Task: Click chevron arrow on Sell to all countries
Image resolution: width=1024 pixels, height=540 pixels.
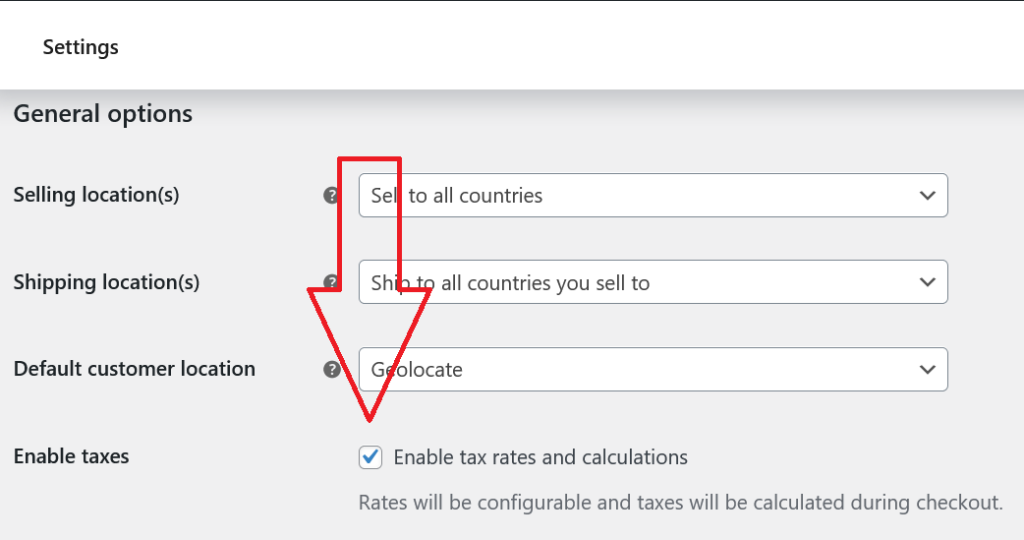Action: tap(927, 196)
